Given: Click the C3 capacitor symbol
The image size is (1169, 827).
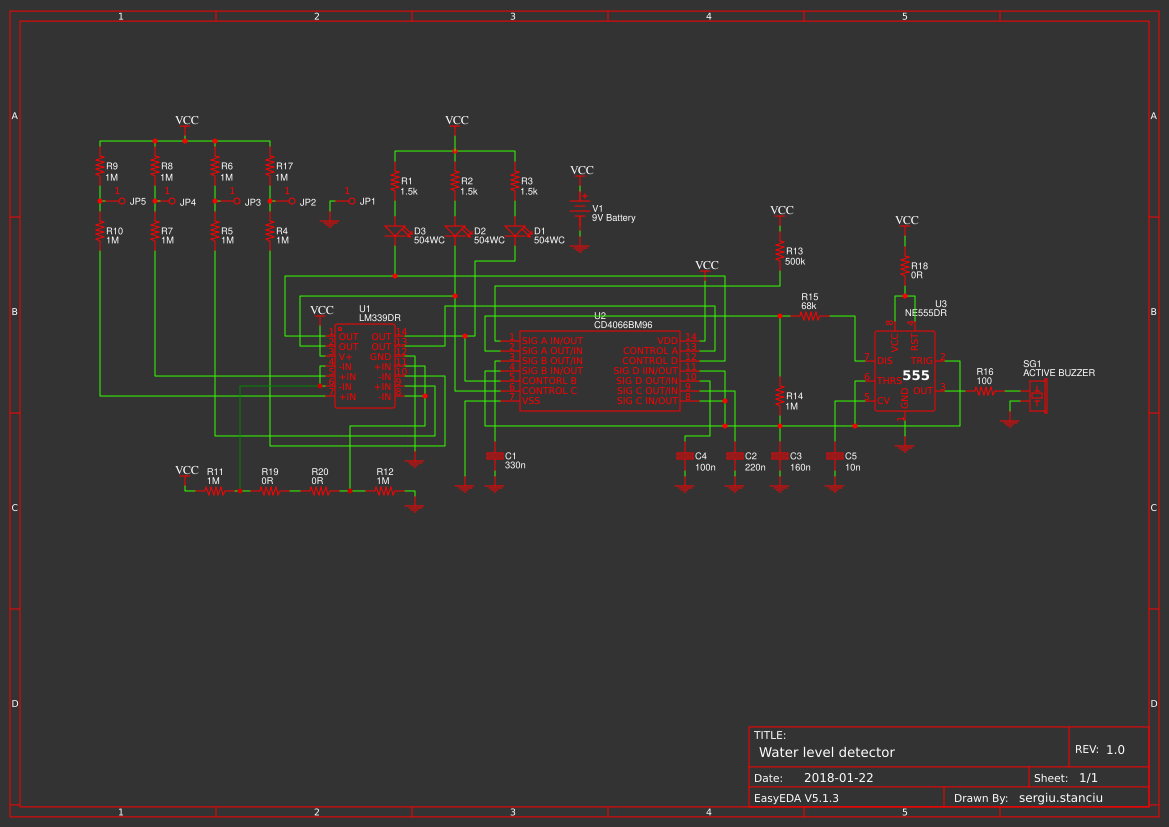Looking at the screenshot, I should [780, 456].
